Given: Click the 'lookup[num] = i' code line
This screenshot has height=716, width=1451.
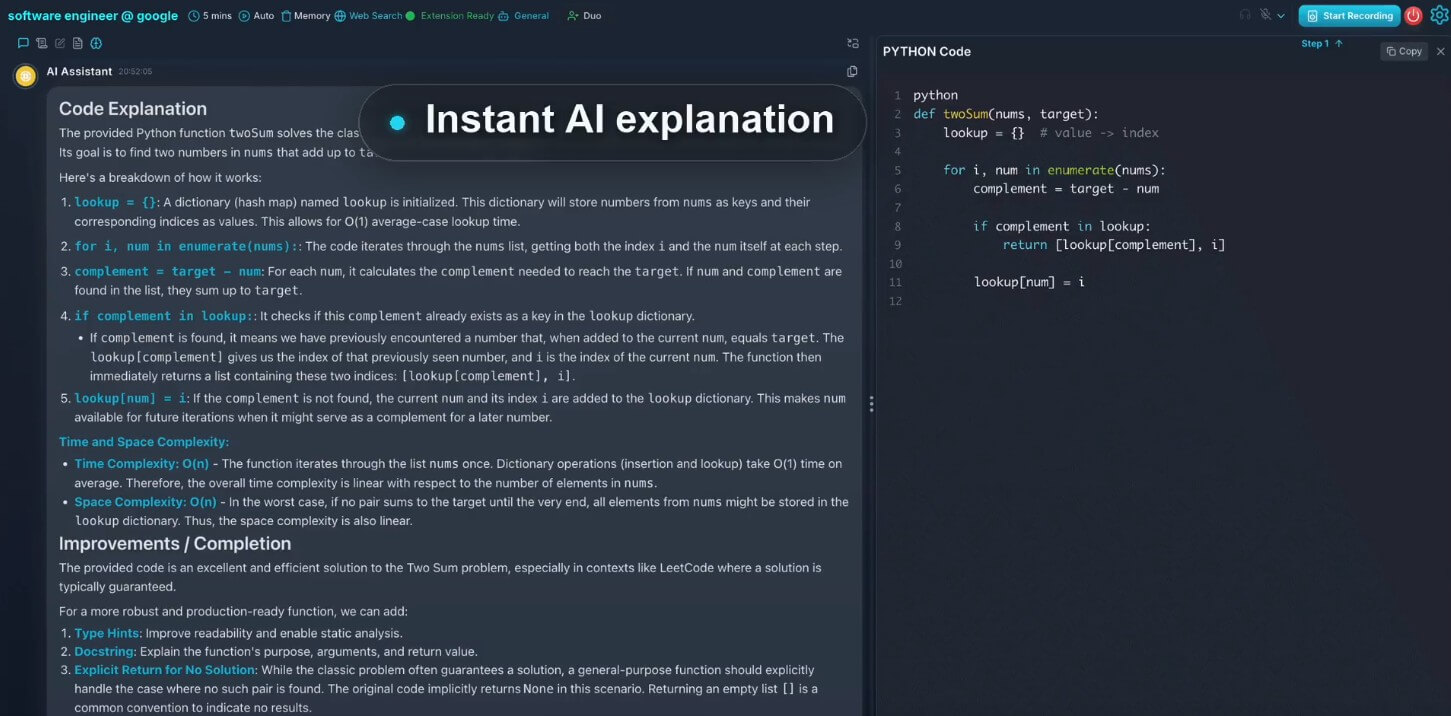Looking at the screenshot, I should (1030, 282).
